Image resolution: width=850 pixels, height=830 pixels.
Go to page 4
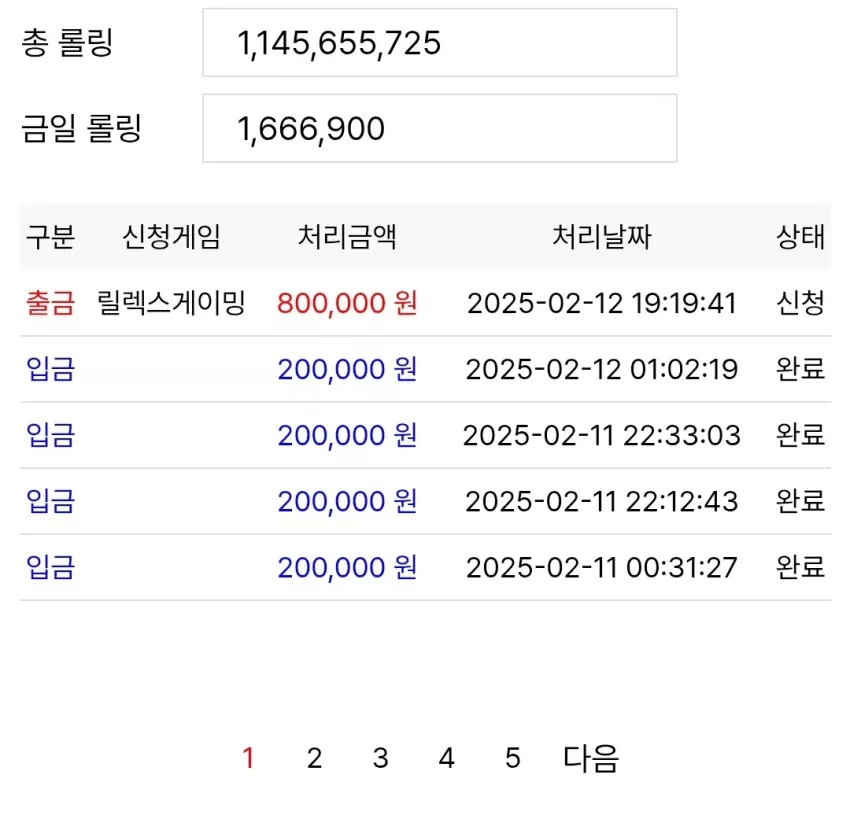(x=447, y=758)
